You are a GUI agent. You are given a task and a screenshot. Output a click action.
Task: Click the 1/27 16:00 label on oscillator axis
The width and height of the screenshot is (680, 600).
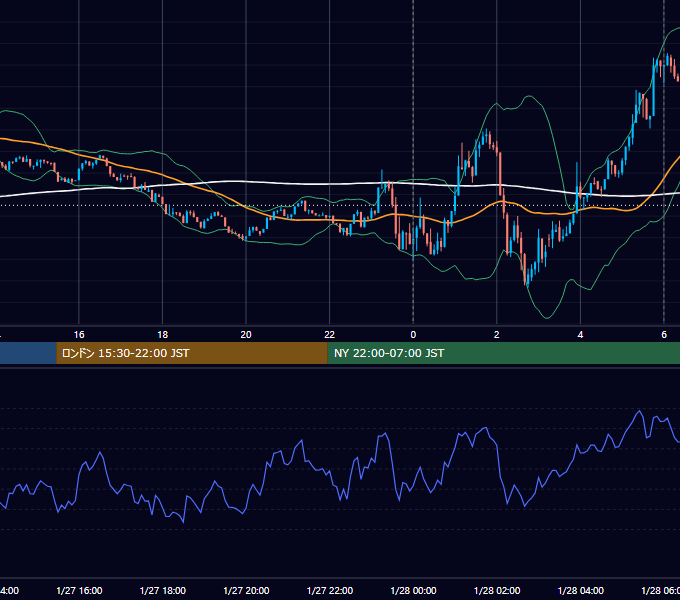coord(79,590)
